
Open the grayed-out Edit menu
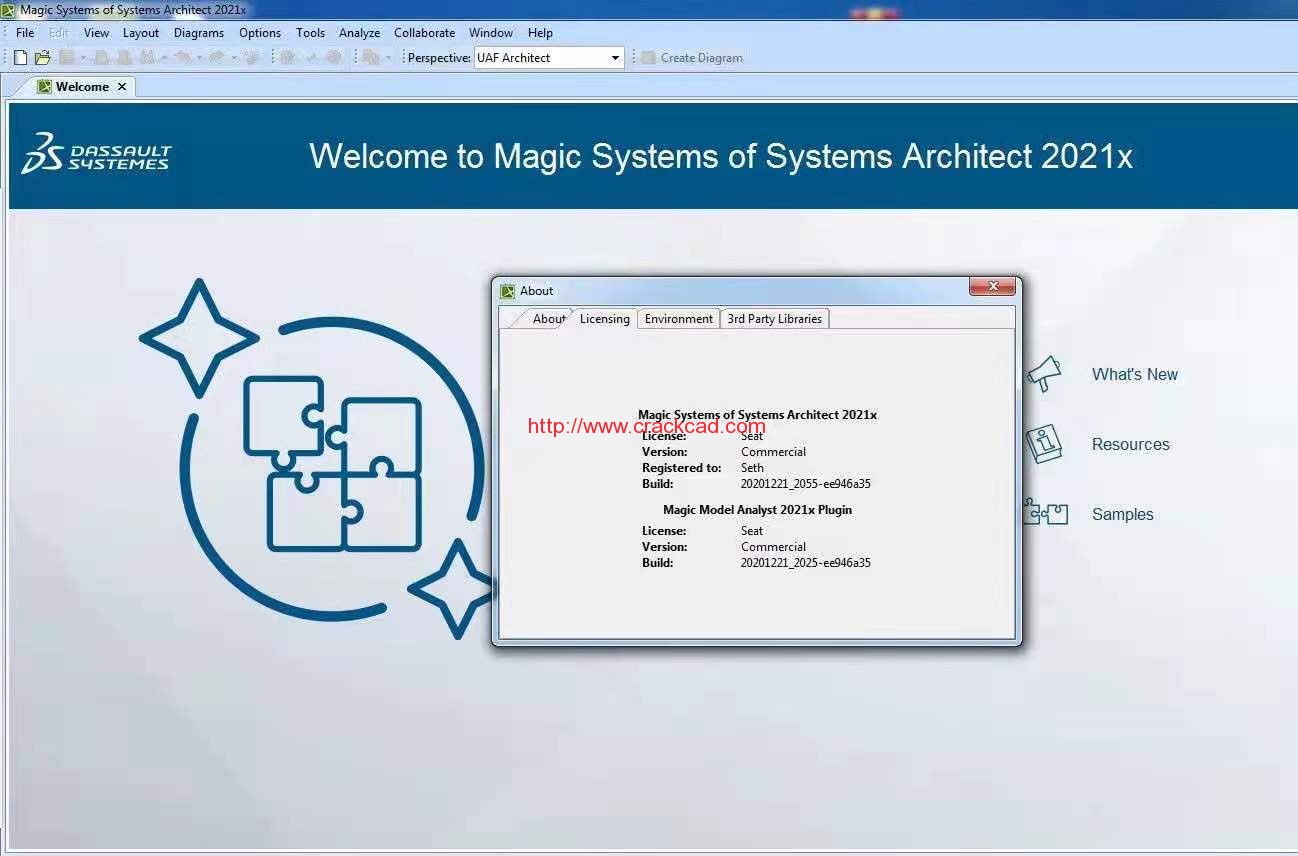point(59,33)
